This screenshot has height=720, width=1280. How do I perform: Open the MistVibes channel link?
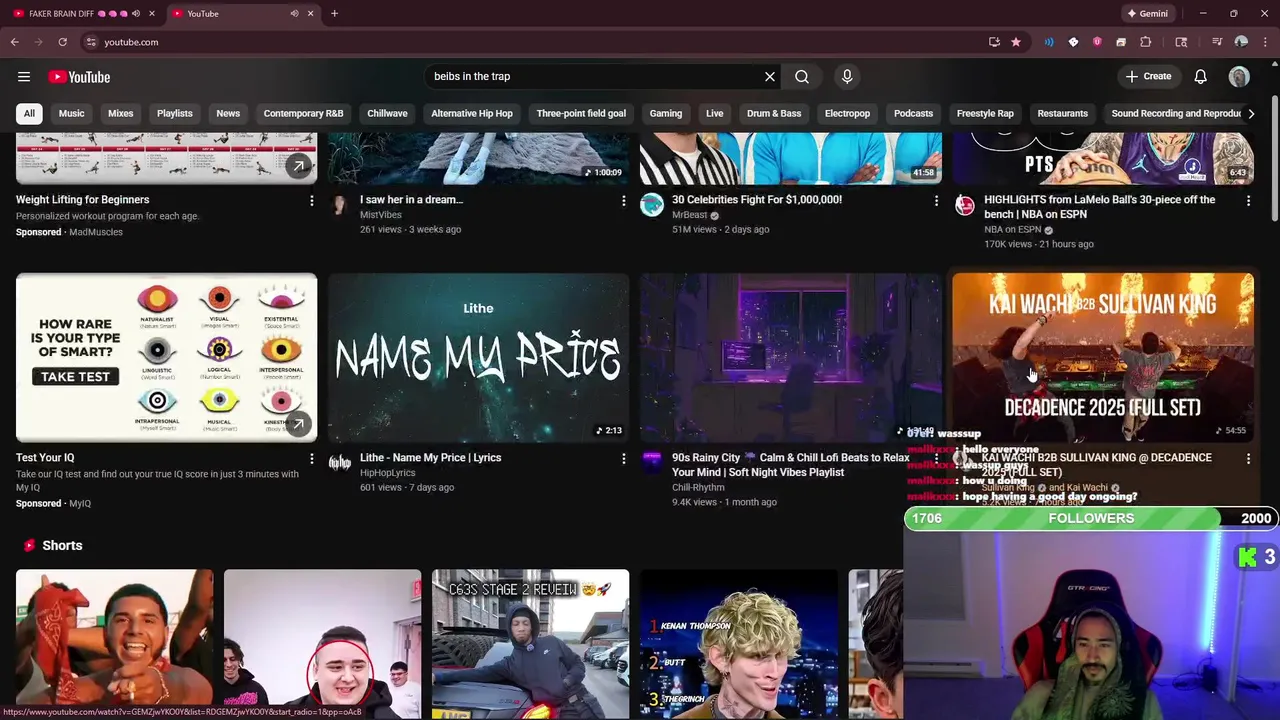(381, 215)
